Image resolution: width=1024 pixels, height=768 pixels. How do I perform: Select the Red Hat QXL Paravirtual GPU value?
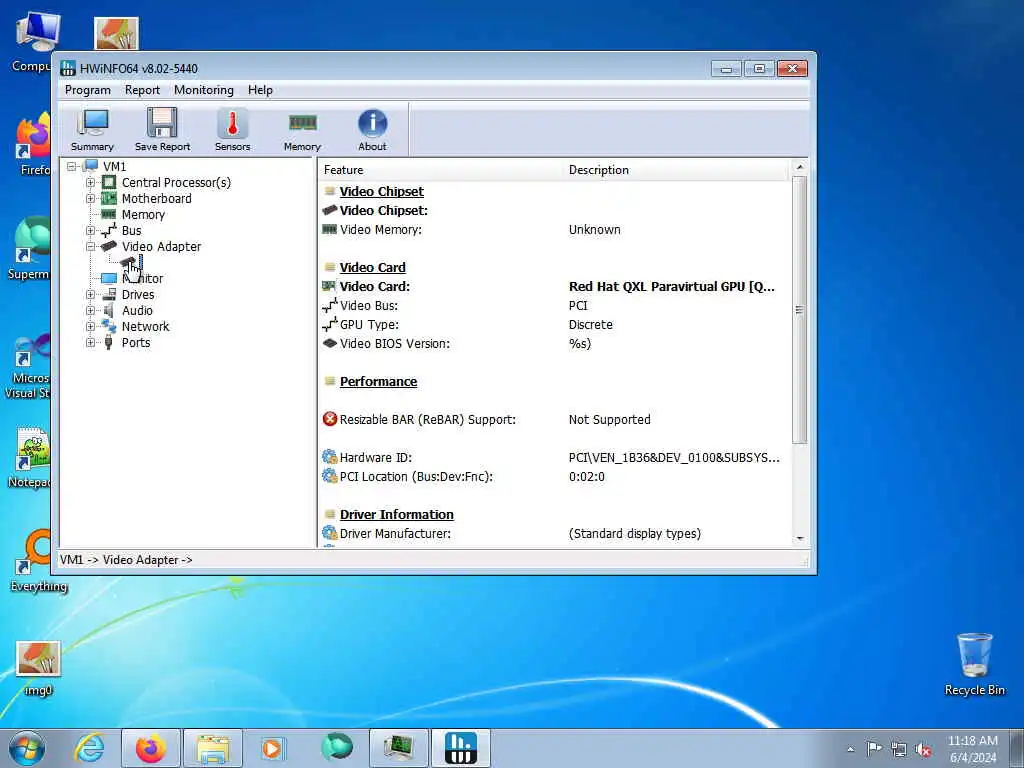click(x=672, y=287)
